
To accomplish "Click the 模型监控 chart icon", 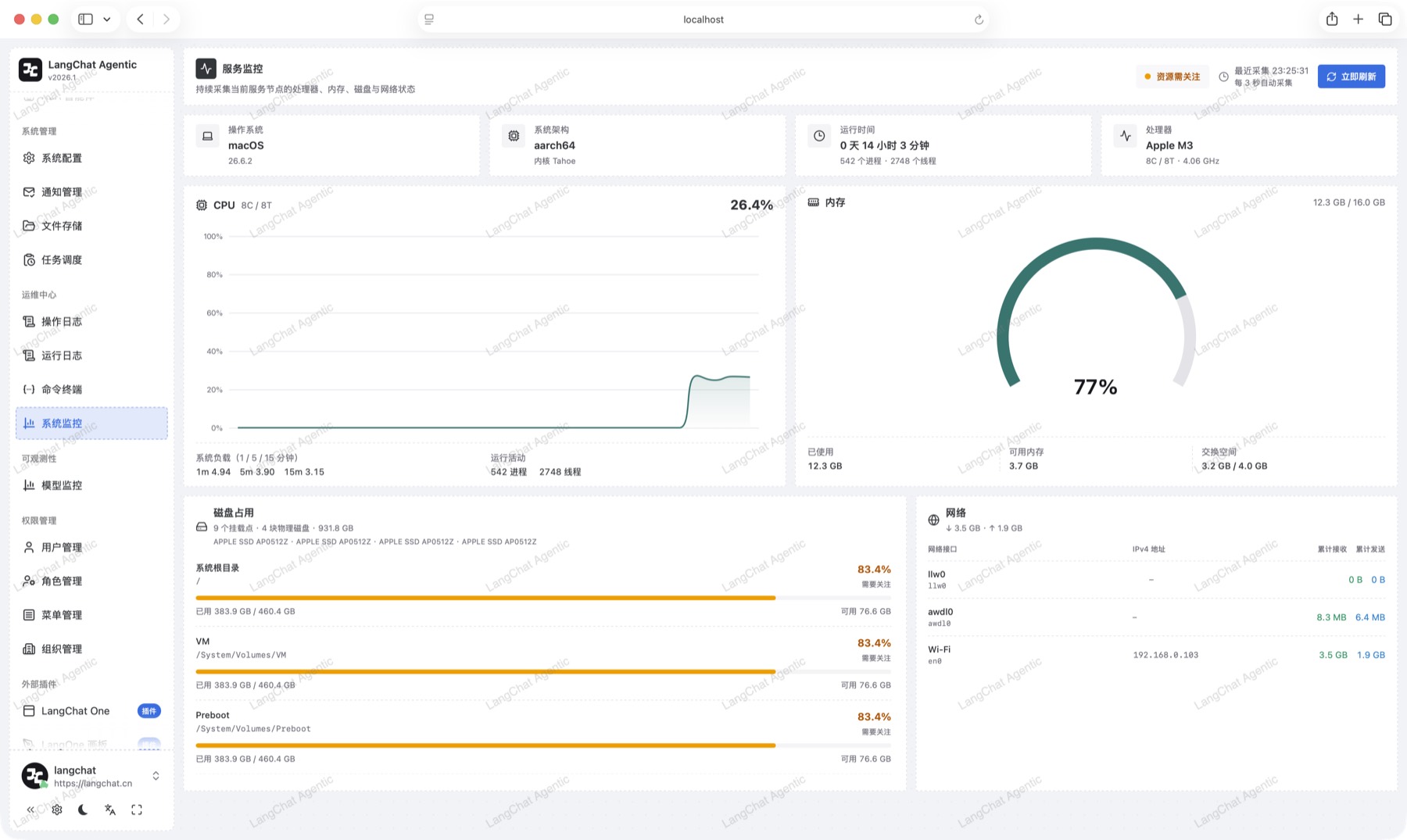I will pos(29,485).
